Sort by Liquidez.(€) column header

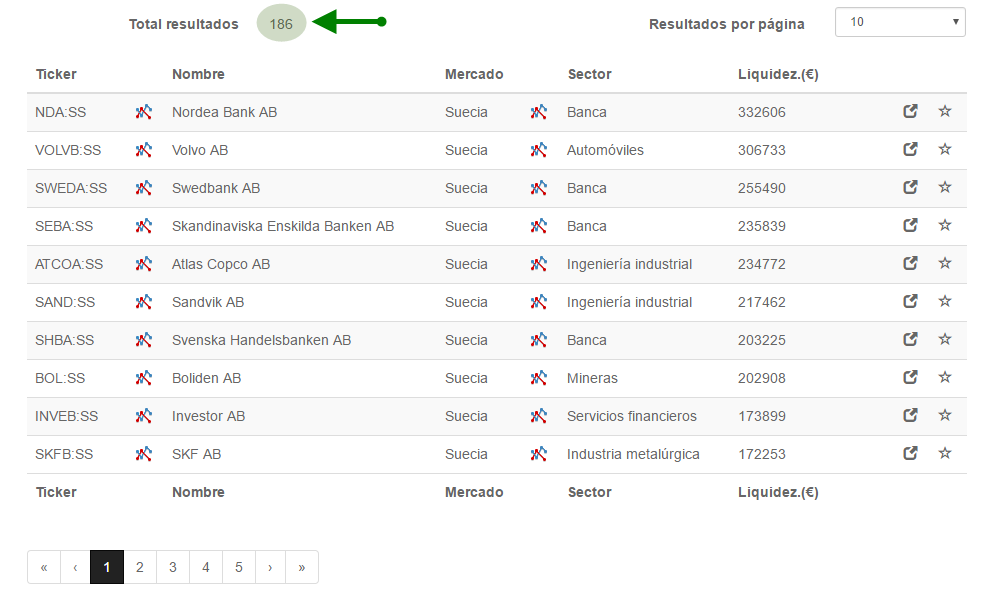(x=778, y=74)
